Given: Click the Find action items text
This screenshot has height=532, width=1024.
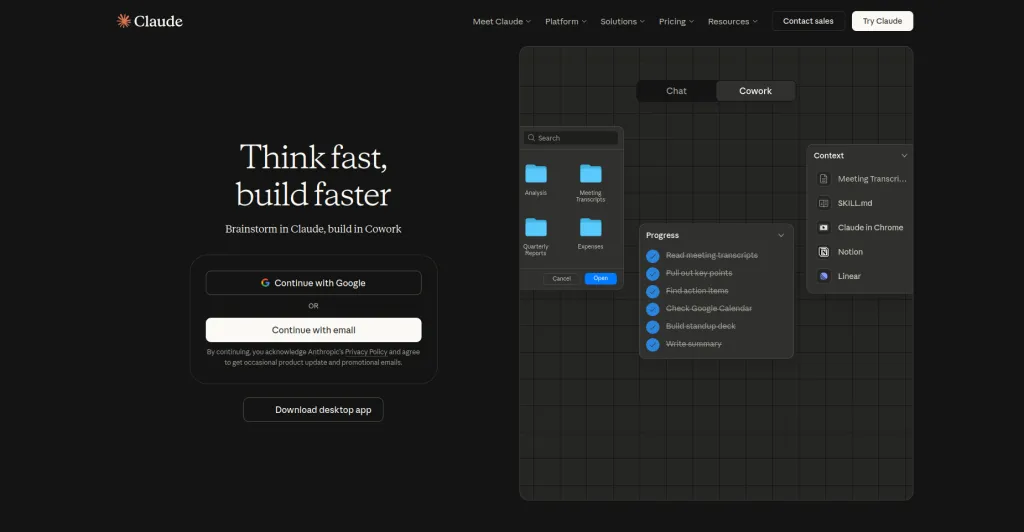Looking at the screenshot, I should click(697, 290).
